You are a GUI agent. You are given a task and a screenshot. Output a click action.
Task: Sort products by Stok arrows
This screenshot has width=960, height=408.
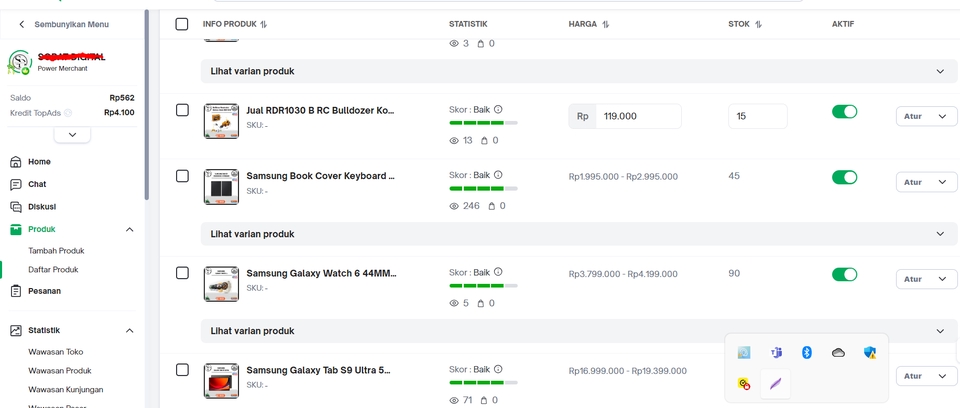click(759, 25)
